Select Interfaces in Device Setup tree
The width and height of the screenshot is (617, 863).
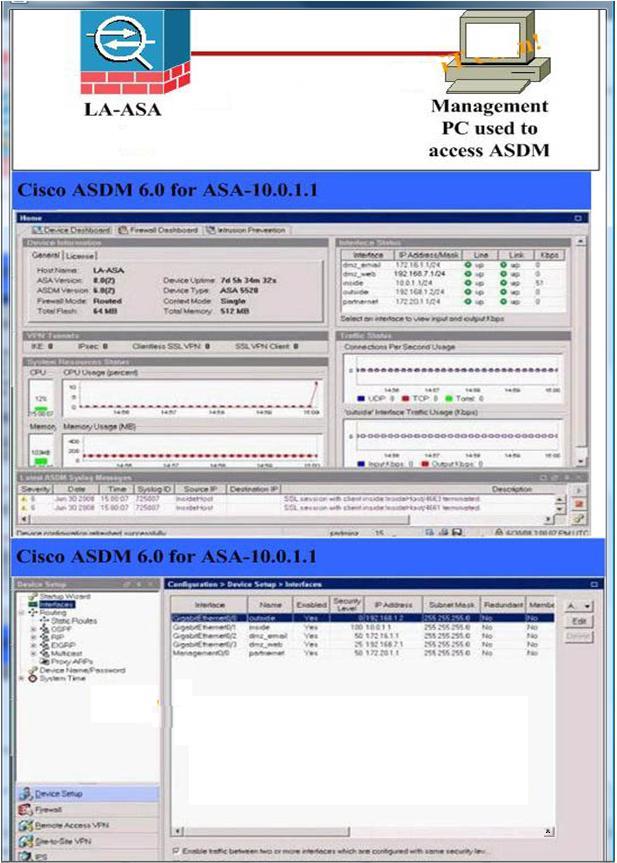pyautogui.click(x=56, y=604)
